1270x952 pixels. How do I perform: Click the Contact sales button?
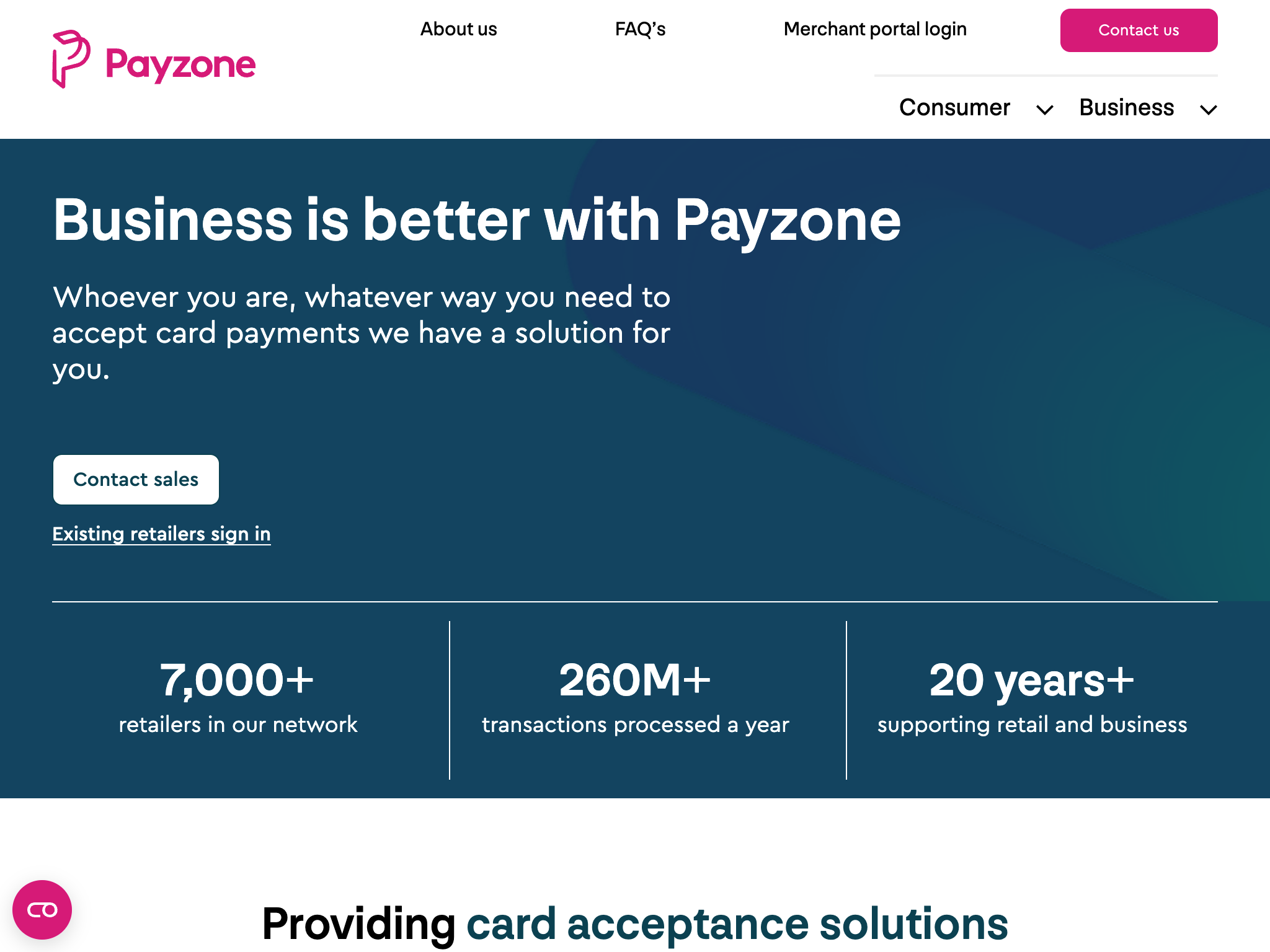(x=136, y=480)
